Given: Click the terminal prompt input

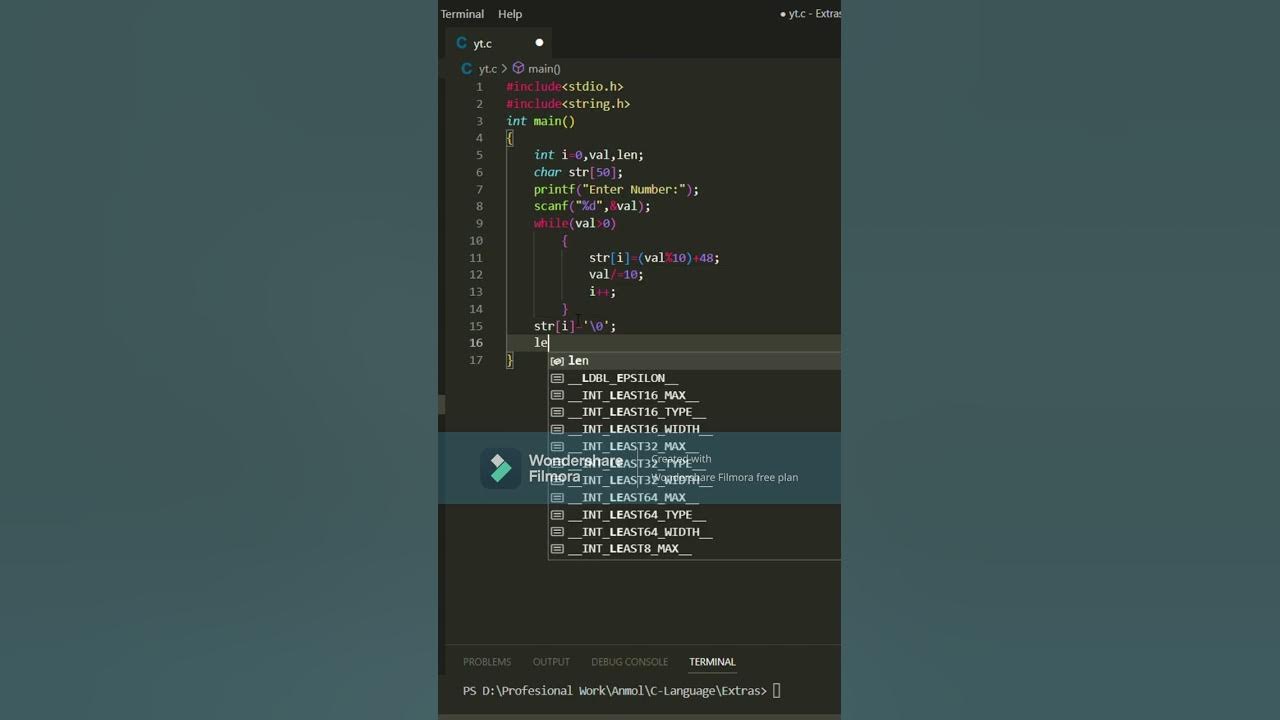Looking at the screenshot, I should (776, 691).
